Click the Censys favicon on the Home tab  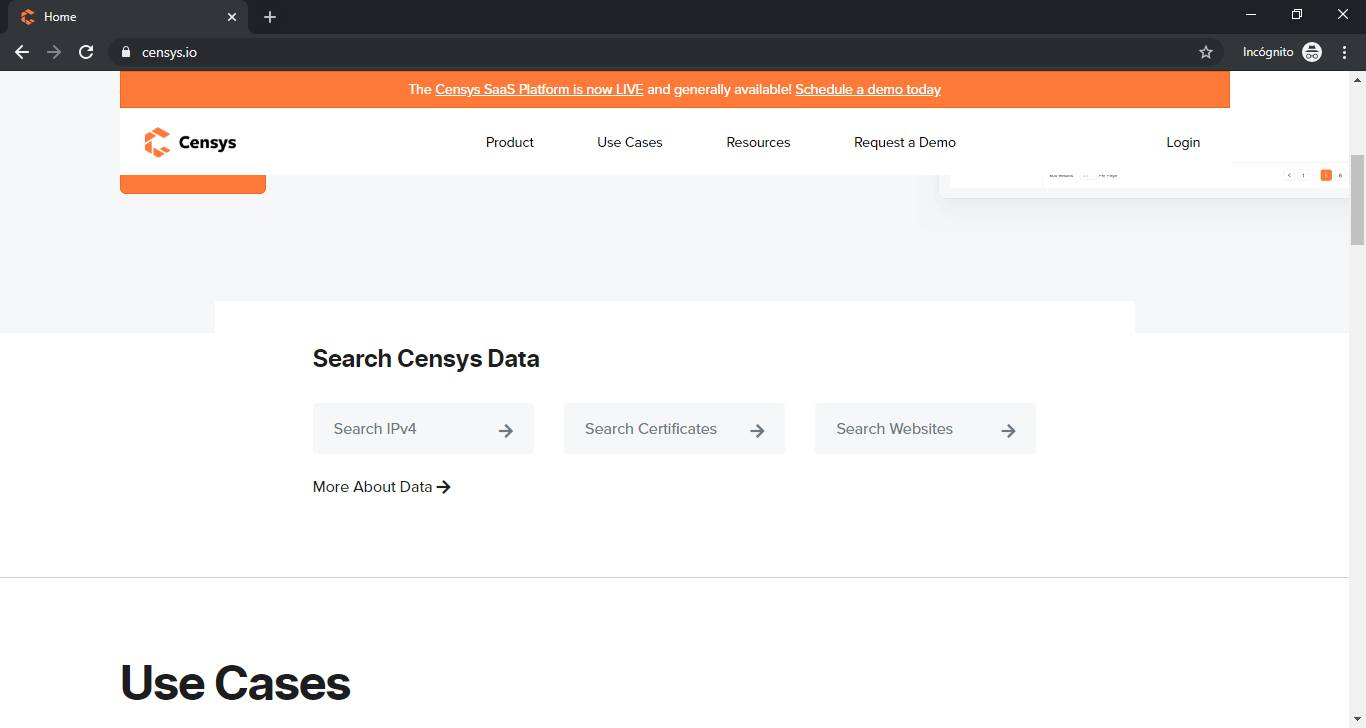[x=28, y=17]
